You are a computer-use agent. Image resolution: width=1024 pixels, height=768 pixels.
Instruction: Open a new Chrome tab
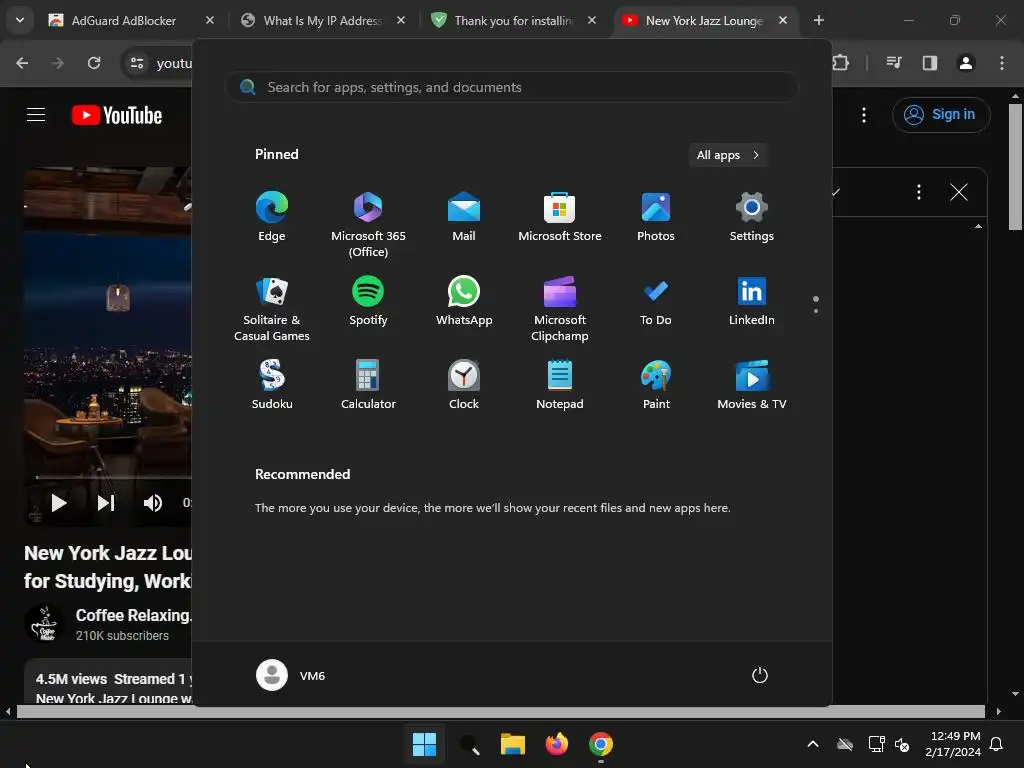819,20
